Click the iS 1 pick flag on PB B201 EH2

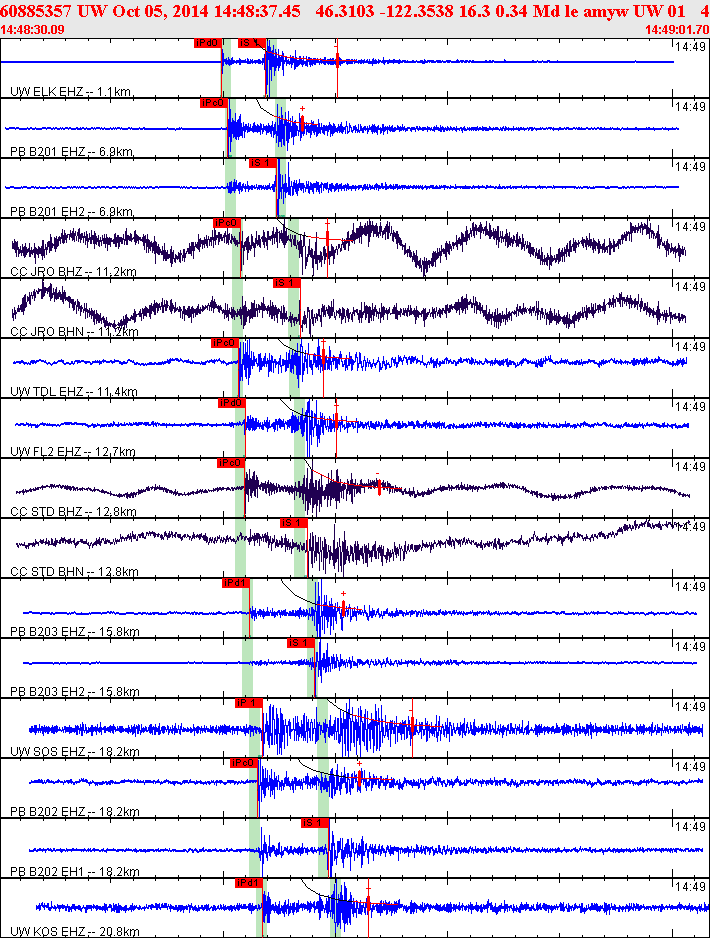pyautogui.click(x=263, y=163)
